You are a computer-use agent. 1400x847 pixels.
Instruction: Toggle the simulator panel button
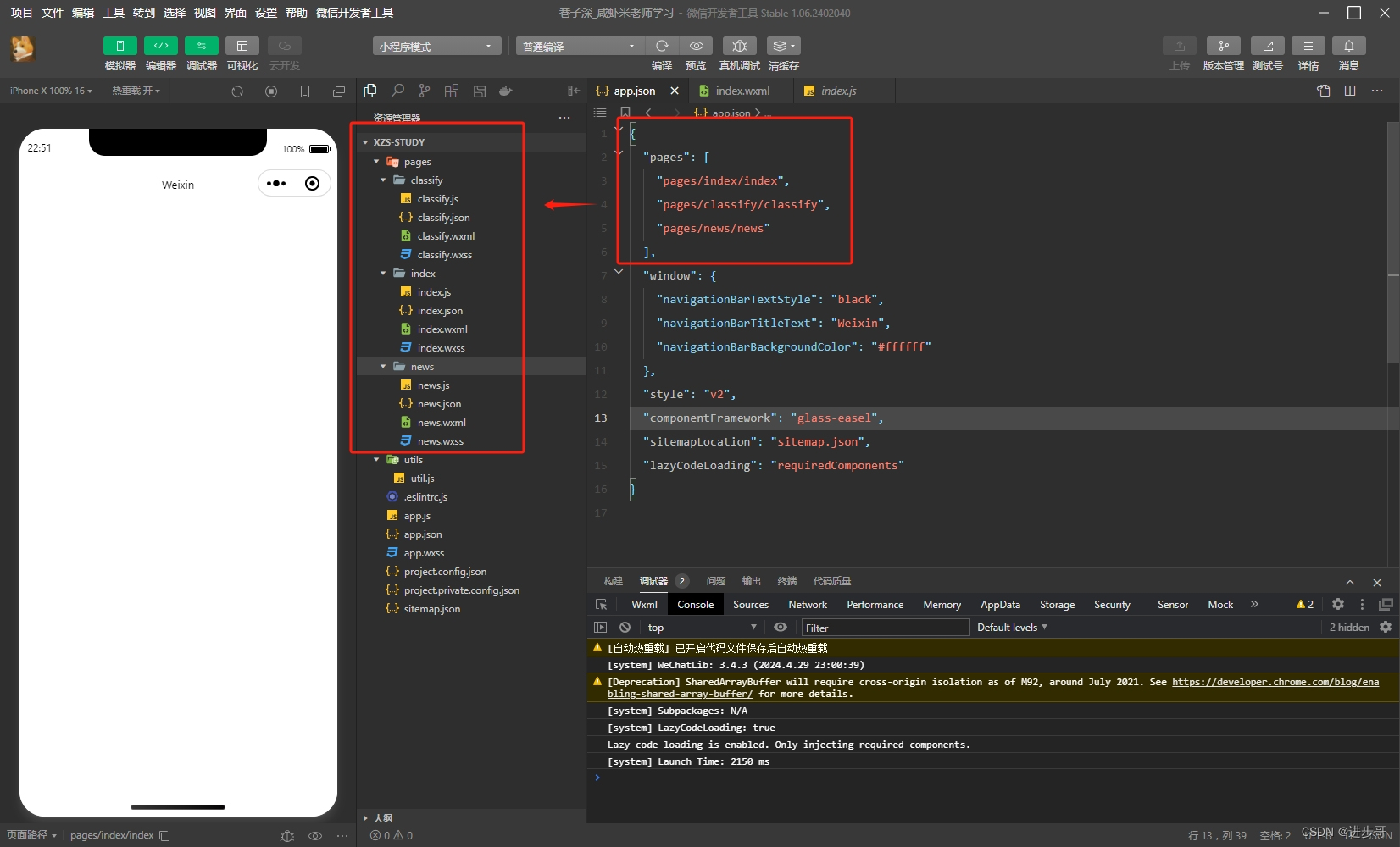[119, 46]
